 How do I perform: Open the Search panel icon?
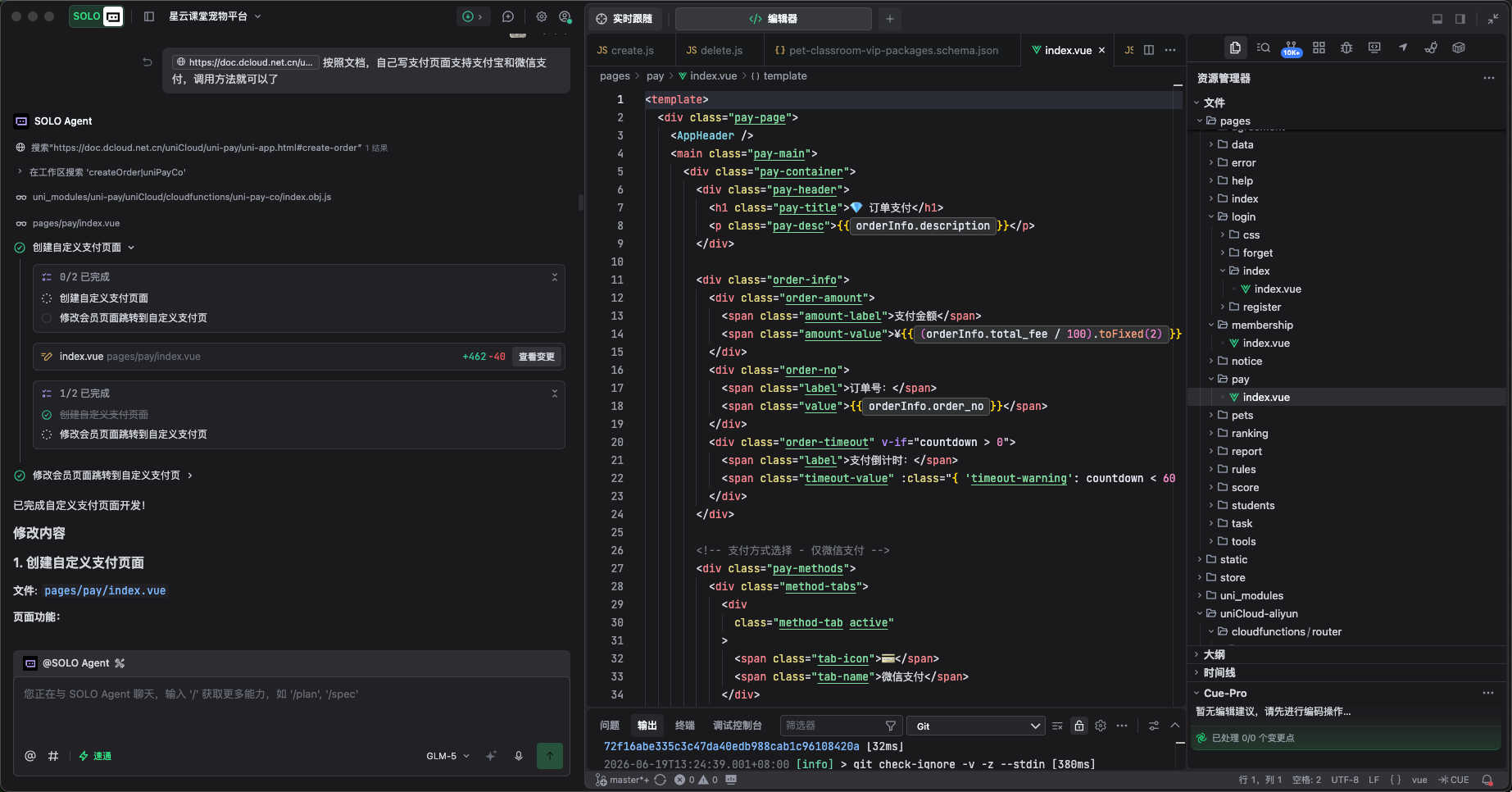[1263, 48]
